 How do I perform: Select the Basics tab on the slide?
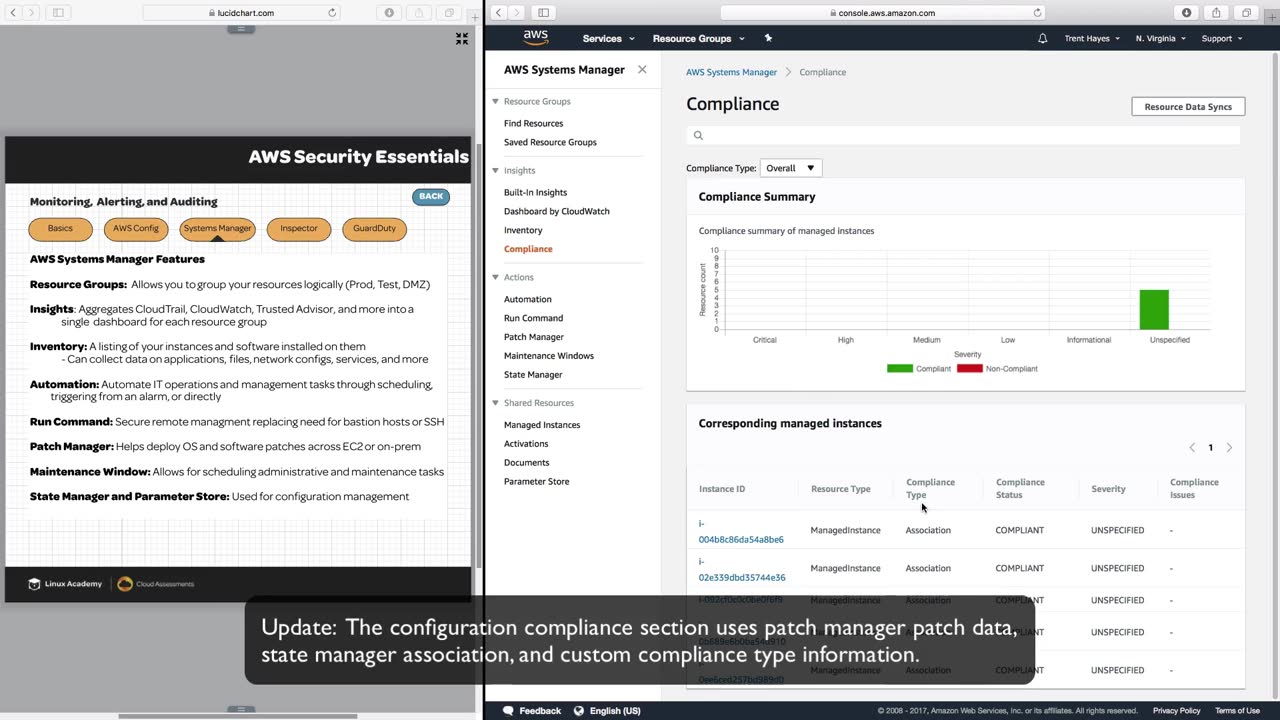click(x=60, y=229)
